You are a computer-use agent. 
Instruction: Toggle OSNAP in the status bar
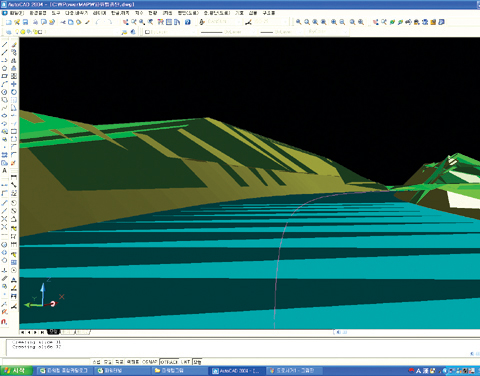click(x=149, y=362)
